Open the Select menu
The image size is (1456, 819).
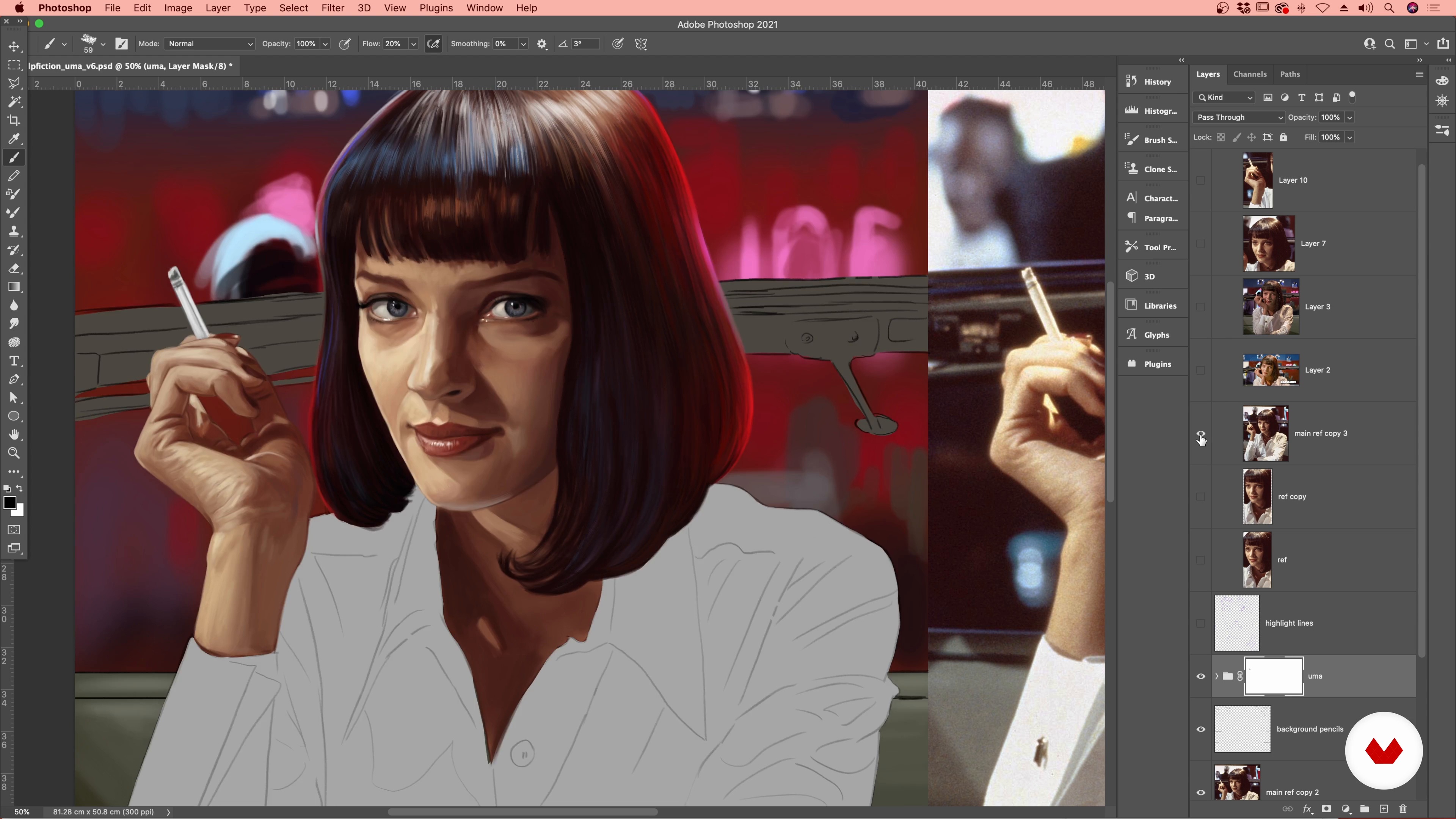click(x=293, y=8)
